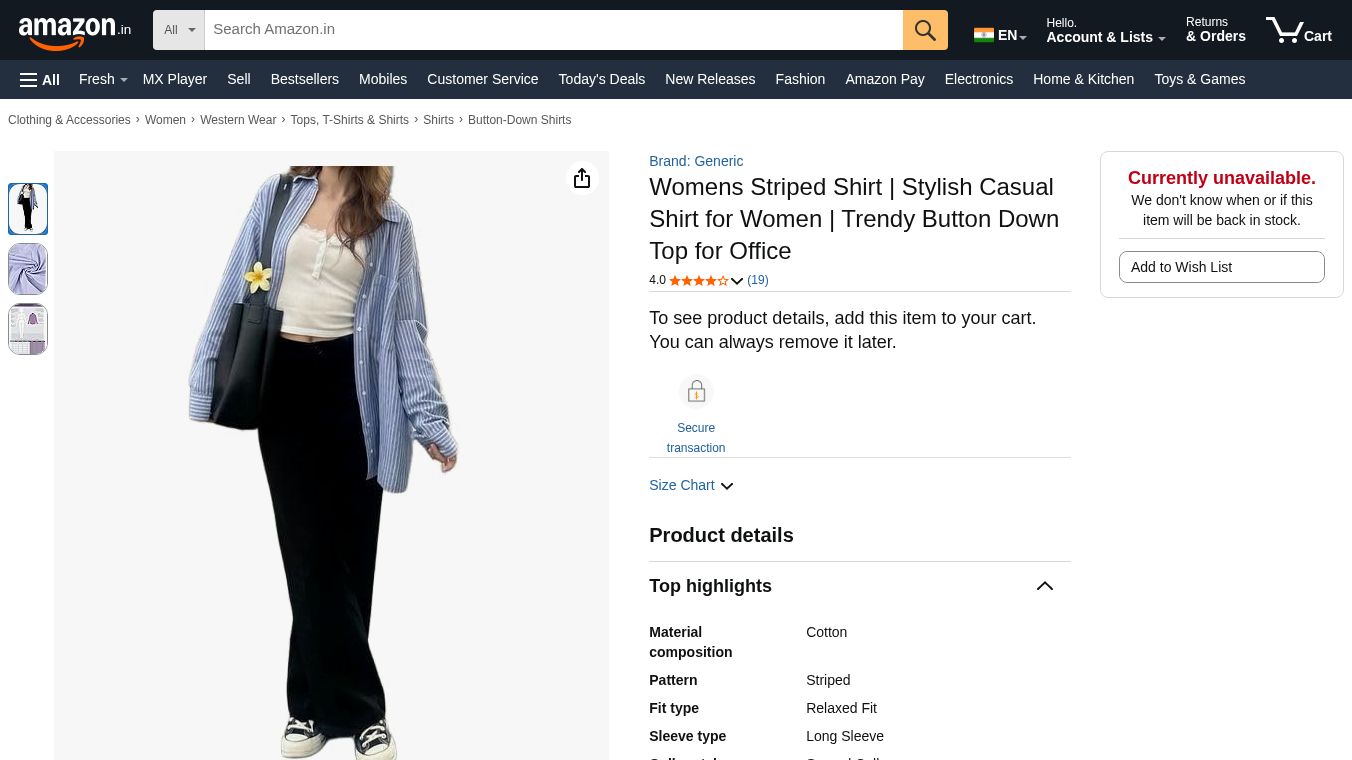
Task: Open the search category All dropdown
Action: coord(179,30)
